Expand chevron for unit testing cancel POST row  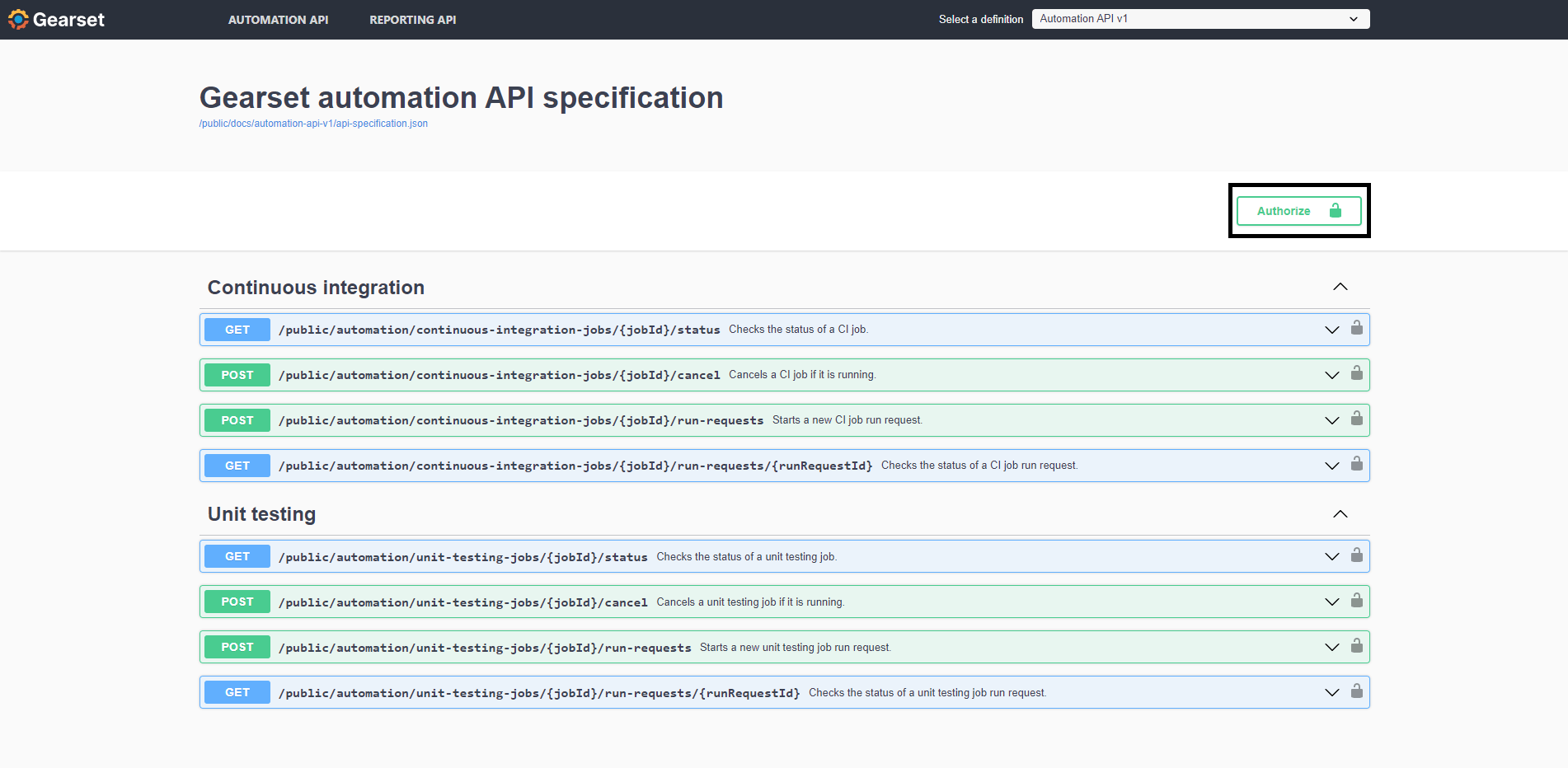pyautogui.click(x=1331, y=602)
